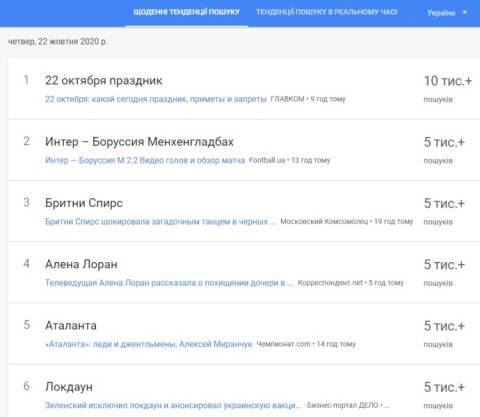Open article 'Зеленский исключил локдаун'
480x417 pixels.
[x=173, y=405]
